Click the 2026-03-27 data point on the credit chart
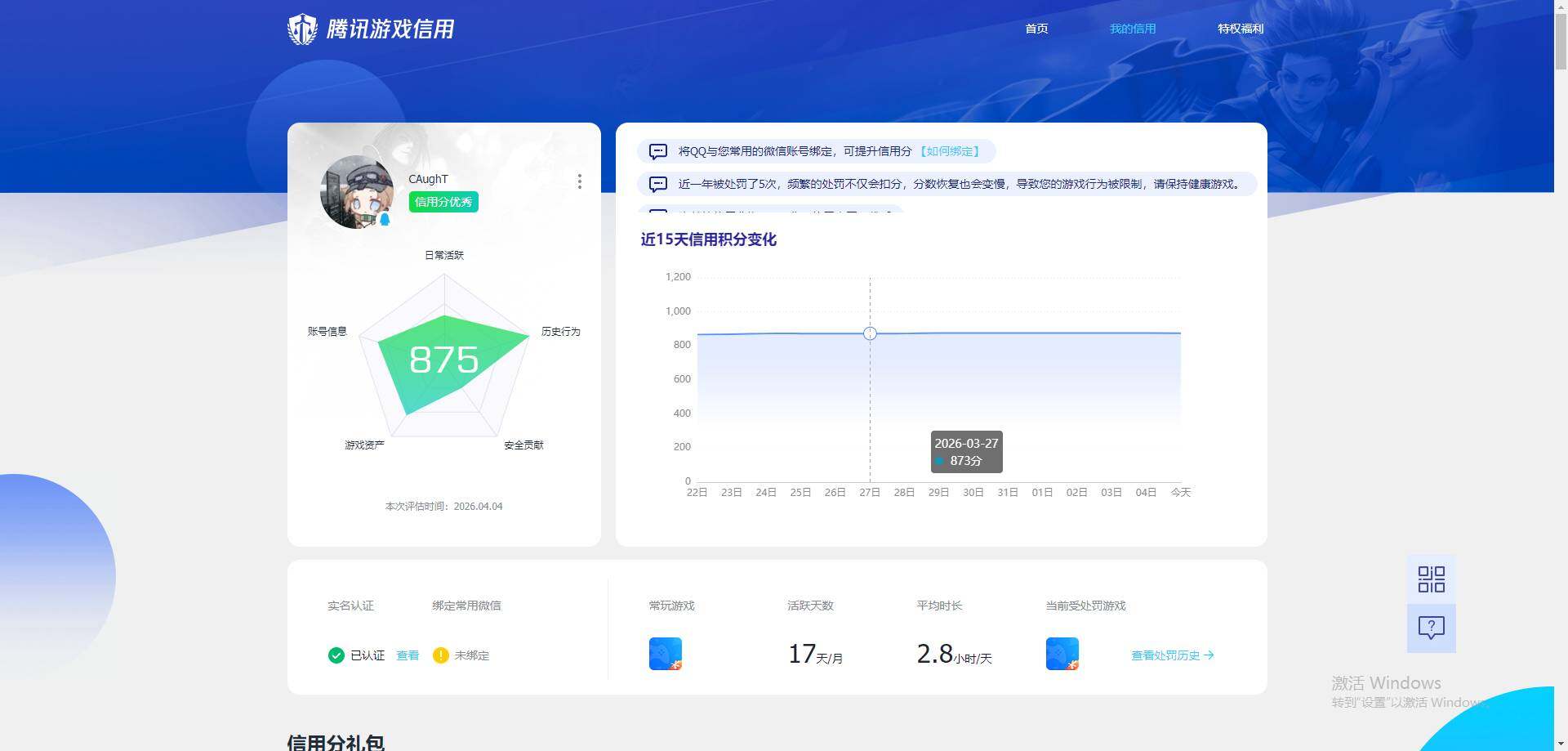Image resolution: width=1568 pixels, height=751 pixels. (869, 333)
